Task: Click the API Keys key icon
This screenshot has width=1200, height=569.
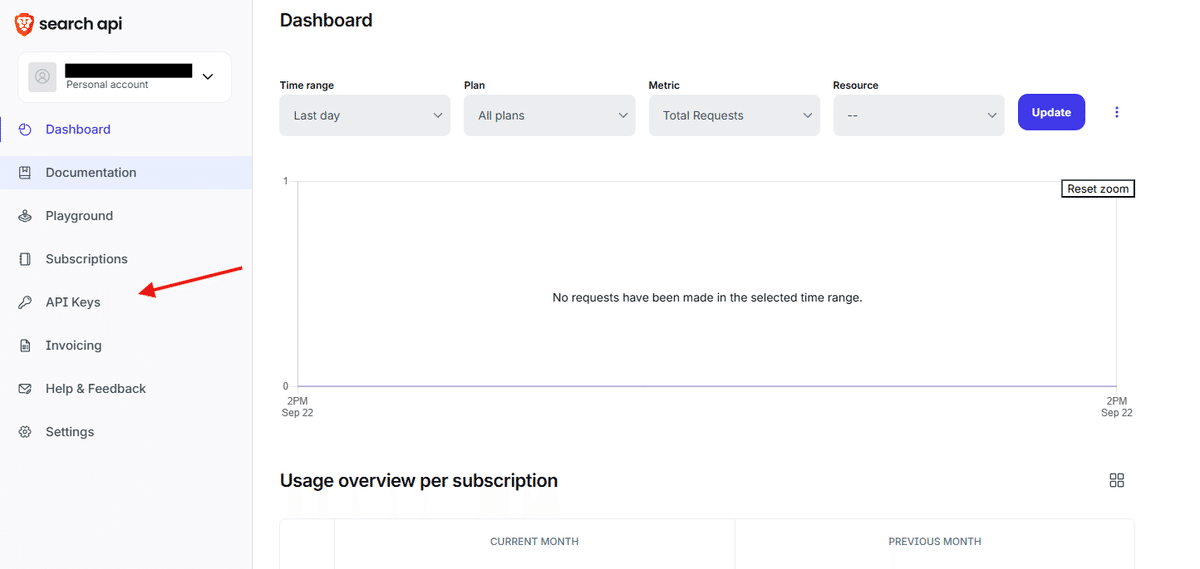Action: [x=25, y=302]
